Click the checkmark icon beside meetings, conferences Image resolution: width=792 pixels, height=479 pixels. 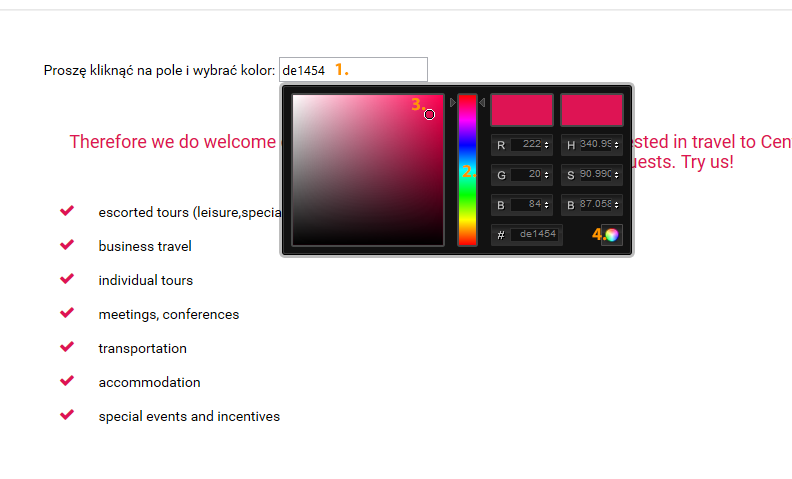(x=67, y=312)
